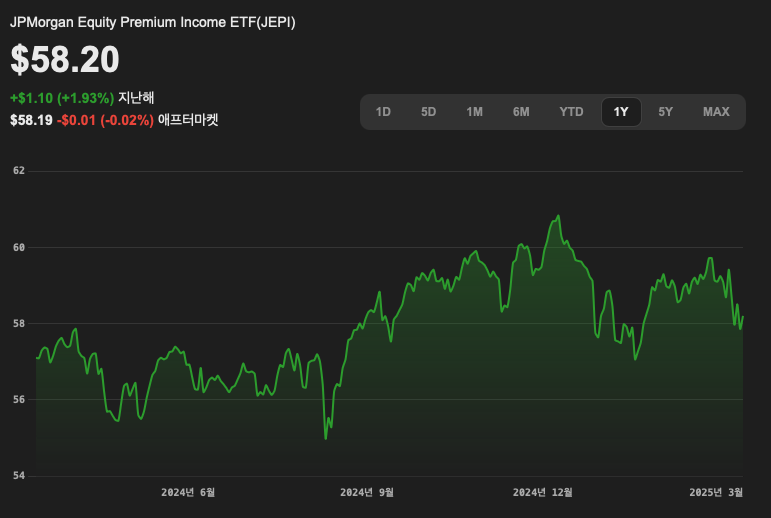Select the 1D time range tab
Screen dimensions: 771x518
click(383, 112)
